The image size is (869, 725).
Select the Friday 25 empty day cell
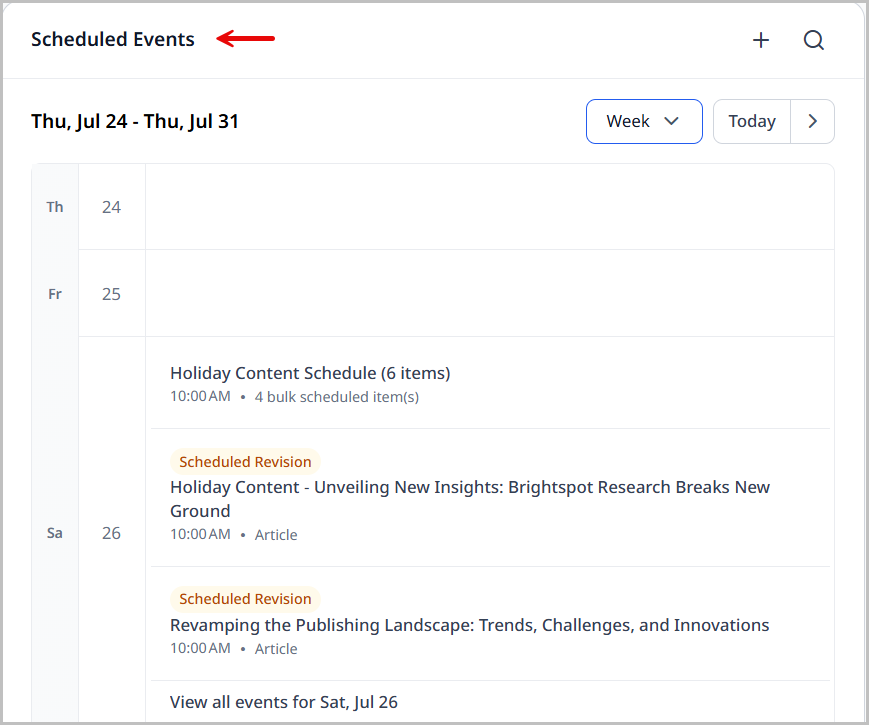pos(490,293)
